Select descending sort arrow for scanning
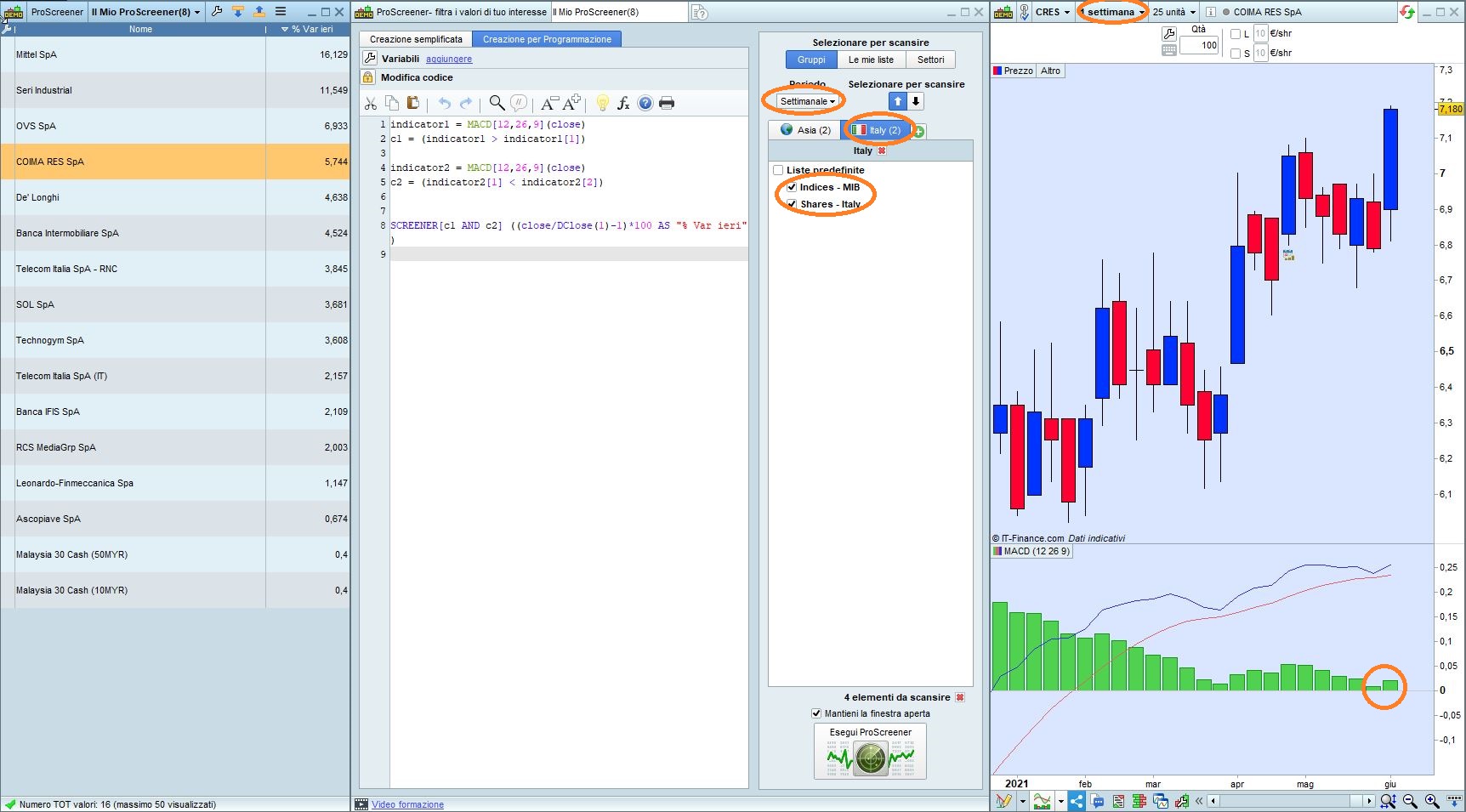 click(916, 101)
